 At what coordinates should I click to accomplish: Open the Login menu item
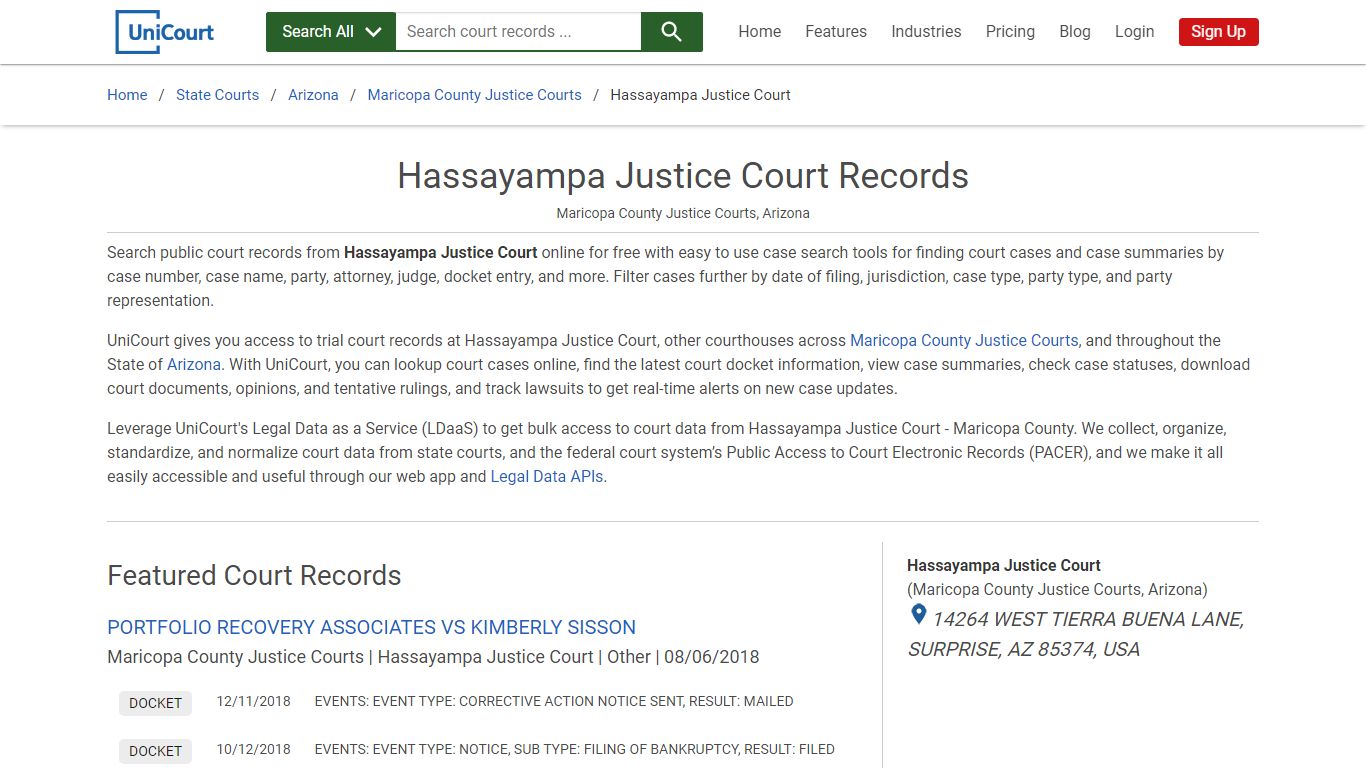(x=1134, y=32)
